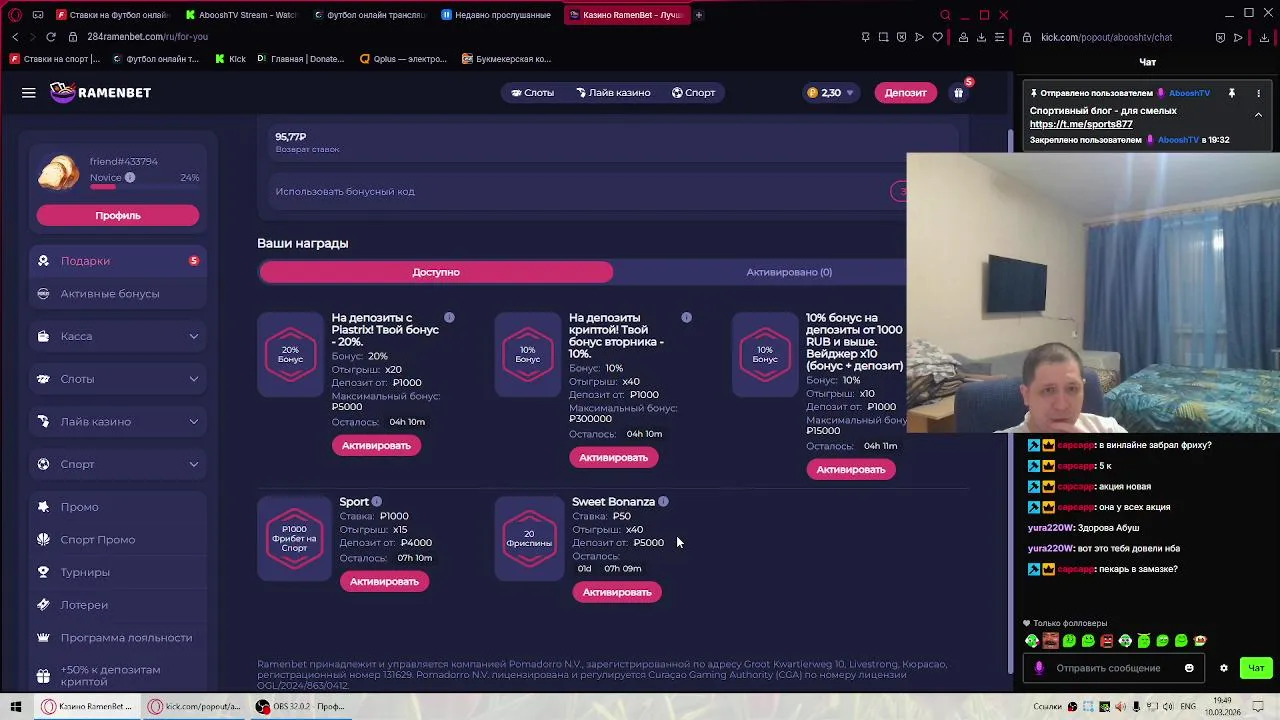
Task: Open Лотереи in the sidebar
Action: pyautogui.click(x=118, y=605)
